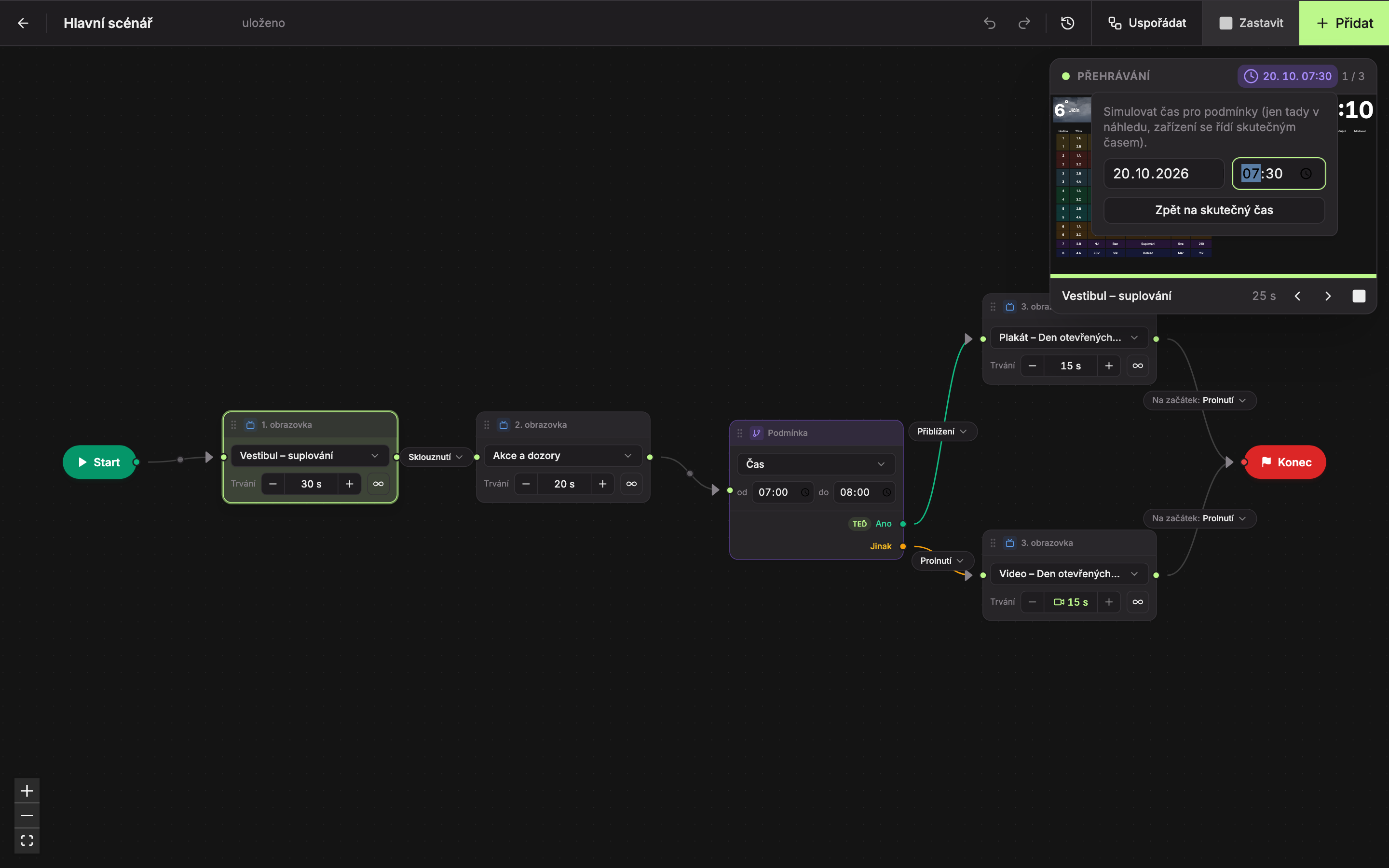Image resolution: width=1389 pixels, height=868 pixels.
Task: Click the green Start node
Action: coord(99,462)
